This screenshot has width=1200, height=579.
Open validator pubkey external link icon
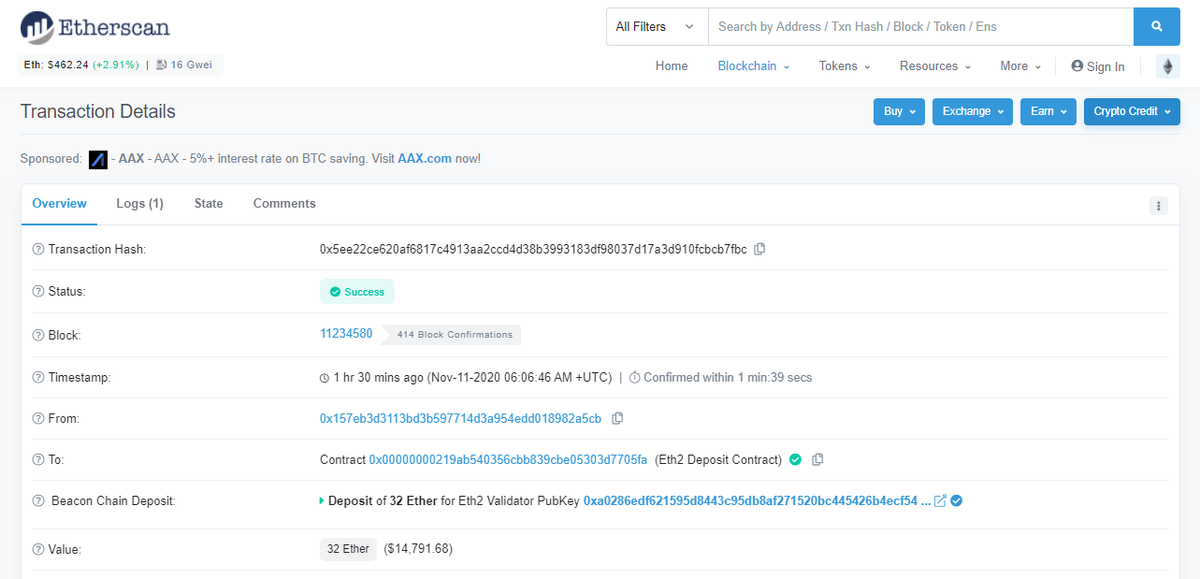coord(940,500)
